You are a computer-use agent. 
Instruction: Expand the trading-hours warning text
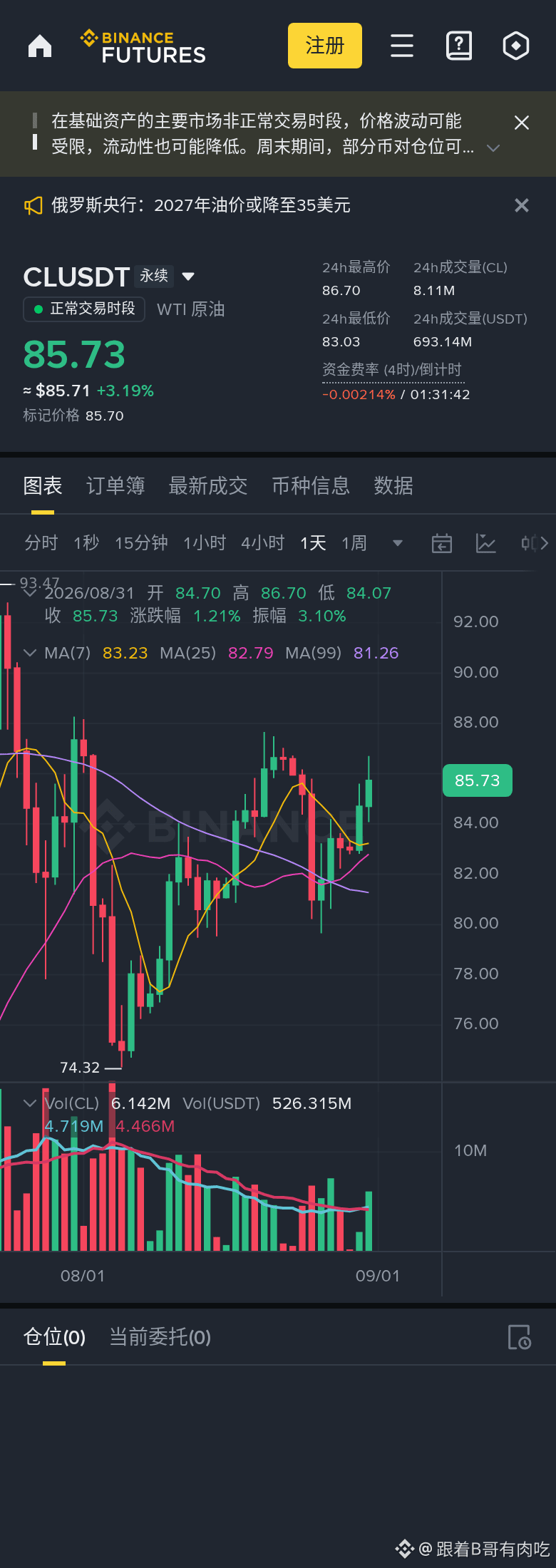point(493,148)
